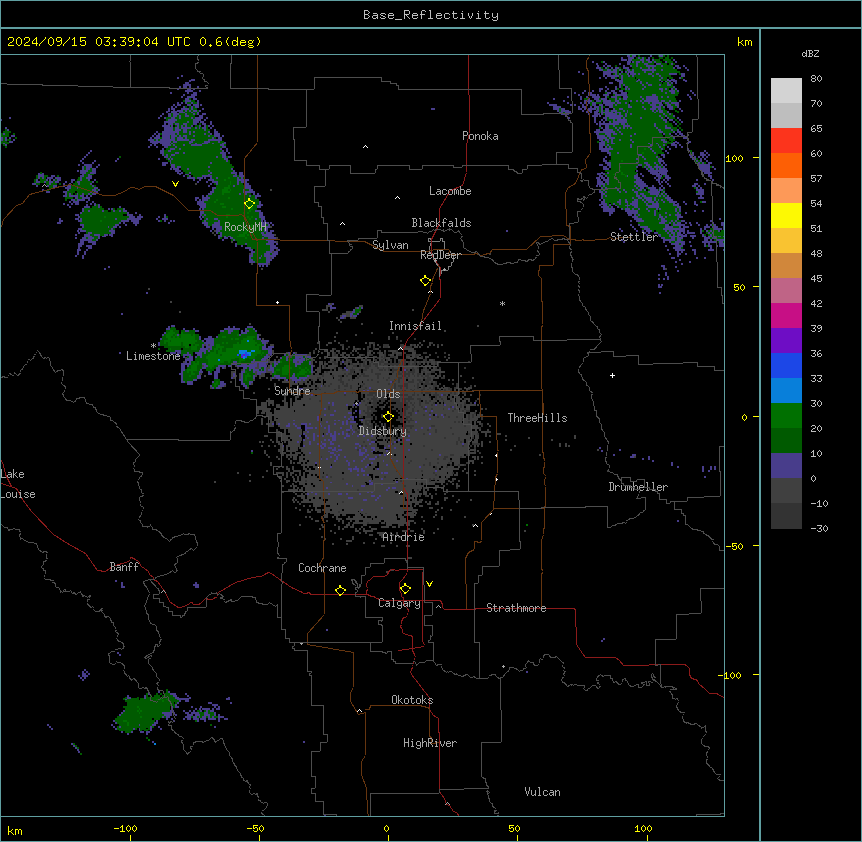Click the yellow diamond marker south of RedDeer
862x842 pixels.
pos(426,281)
